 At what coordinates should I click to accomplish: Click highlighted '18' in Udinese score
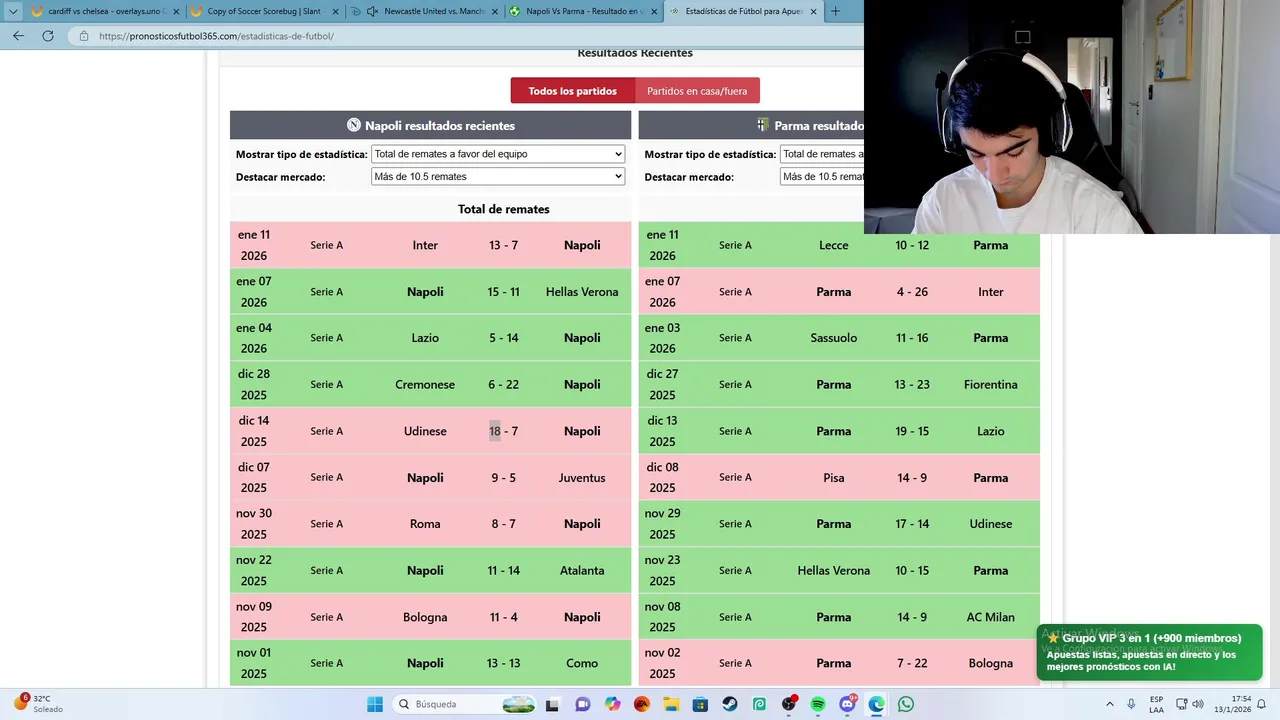pos(494,431)
